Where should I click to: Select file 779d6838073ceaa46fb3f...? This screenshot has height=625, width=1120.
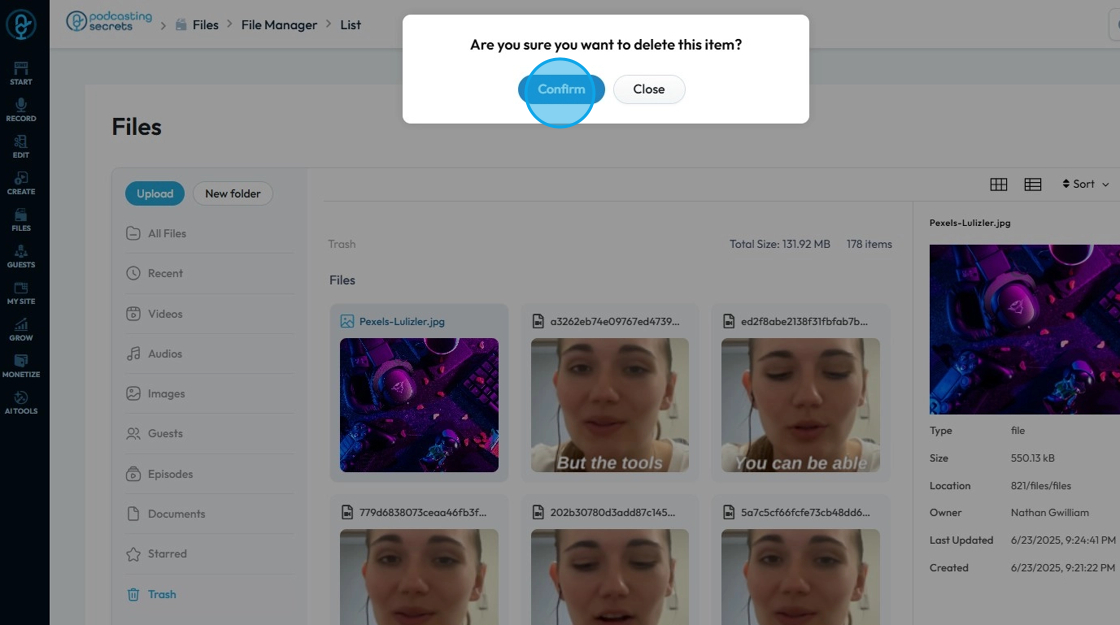(x=422, y=512)
